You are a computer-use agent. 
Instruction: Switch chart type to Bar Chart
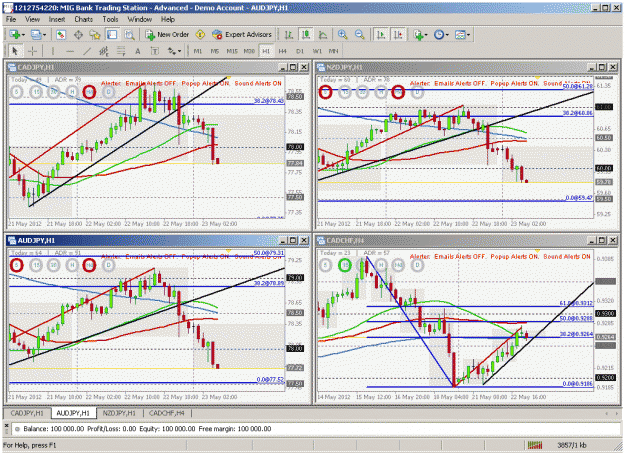[x=289, y=35]
